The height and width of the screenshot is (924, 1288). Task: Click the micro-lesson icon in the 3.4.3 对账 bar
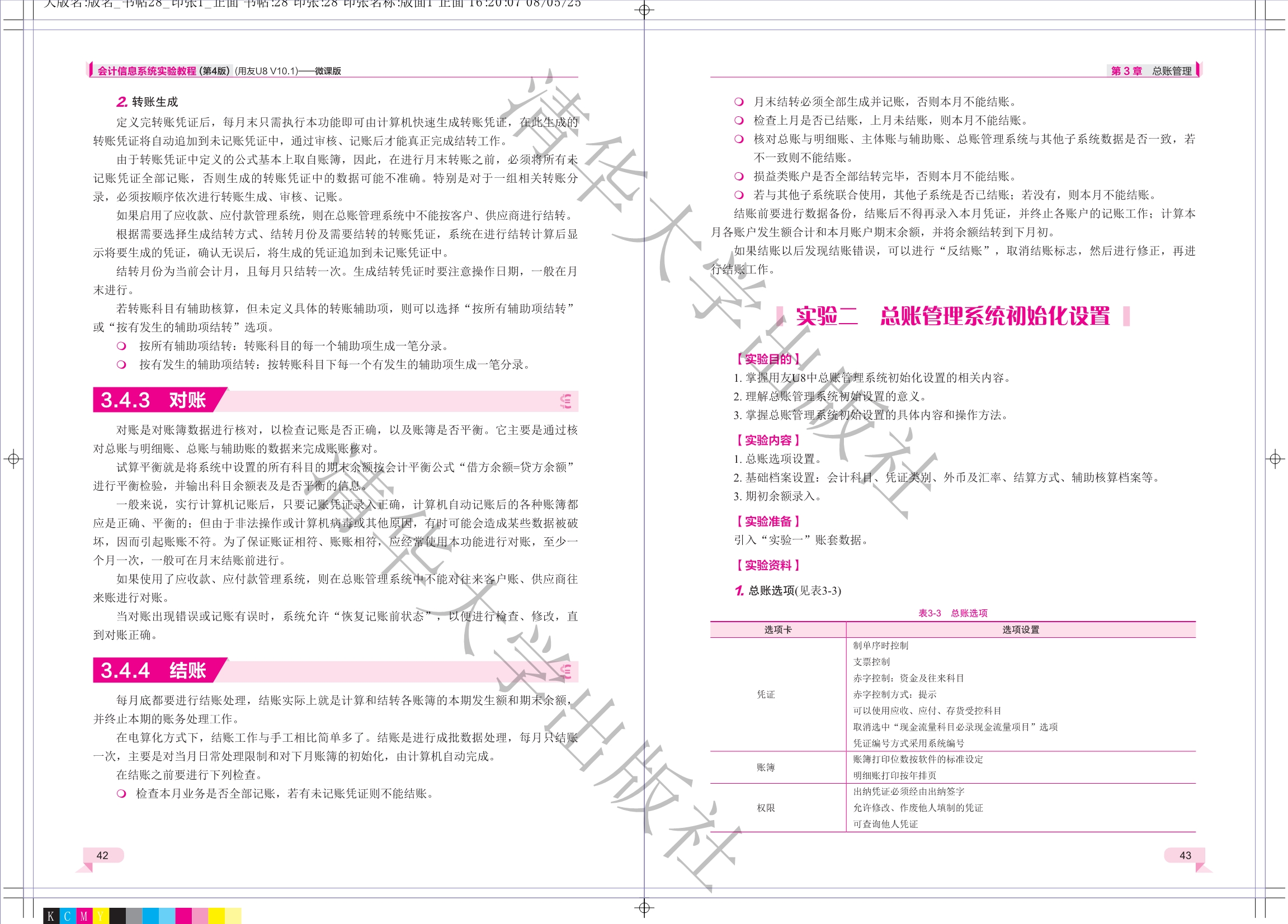tap(565, 401)
